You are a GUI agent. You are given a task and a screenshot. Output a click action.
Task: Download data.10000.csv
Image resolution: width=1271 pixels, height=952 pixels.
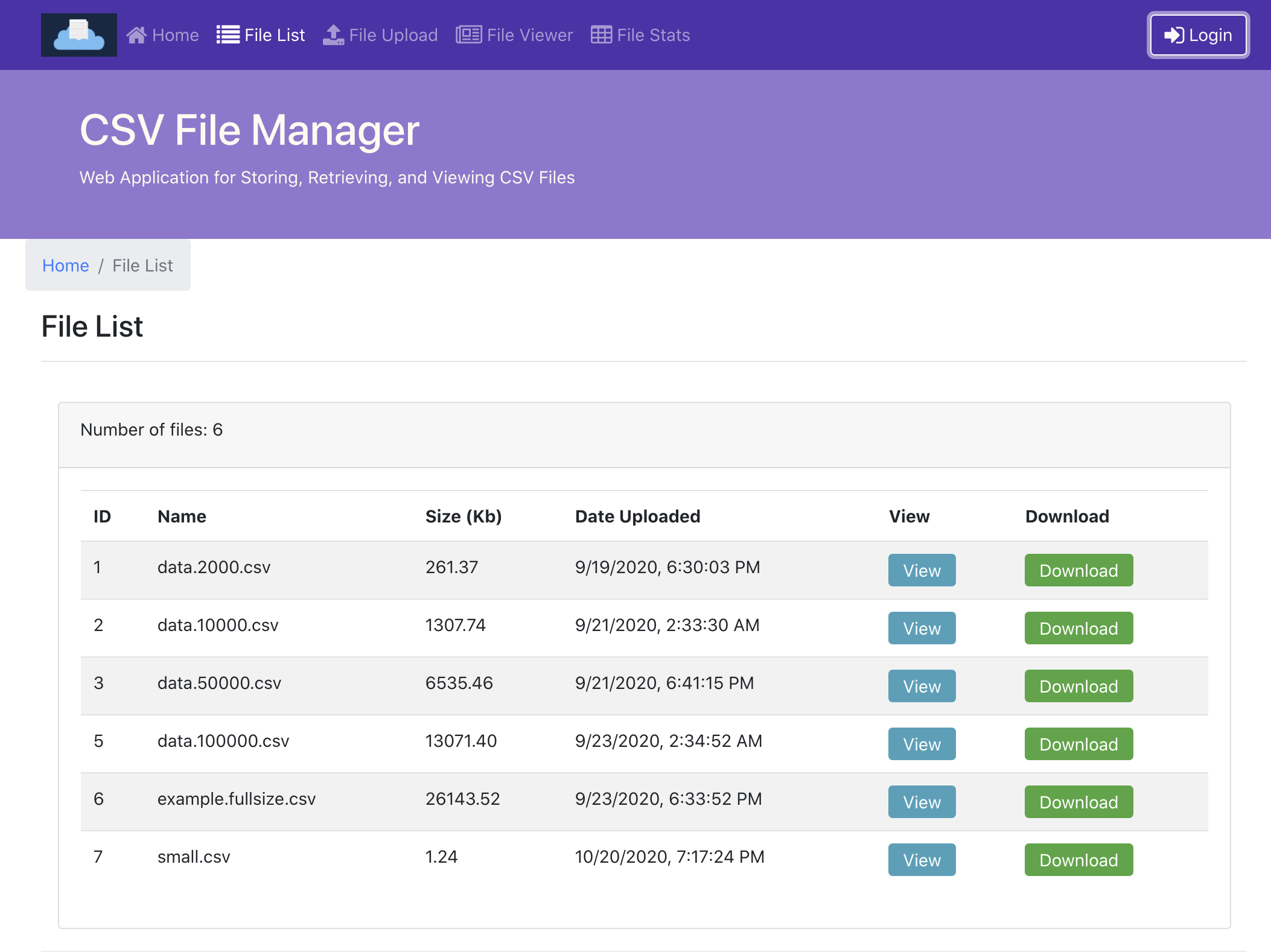point(1078,628)
